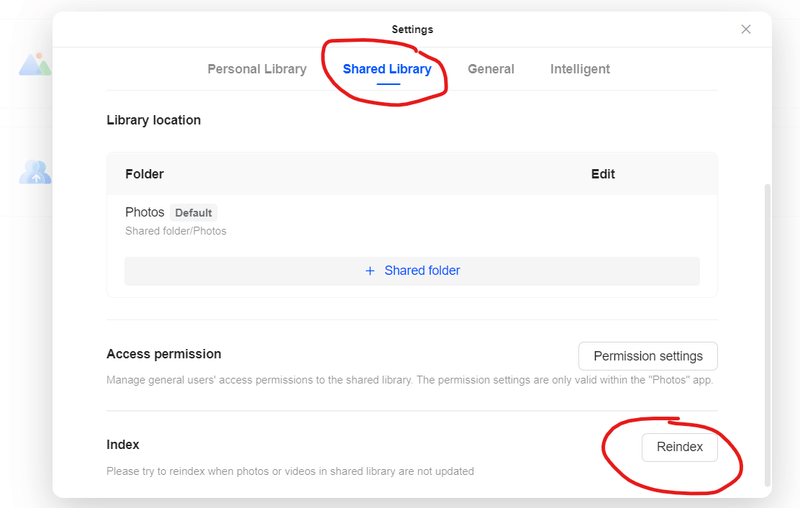Click the shared users icon behind the dialog

(35, 172)
